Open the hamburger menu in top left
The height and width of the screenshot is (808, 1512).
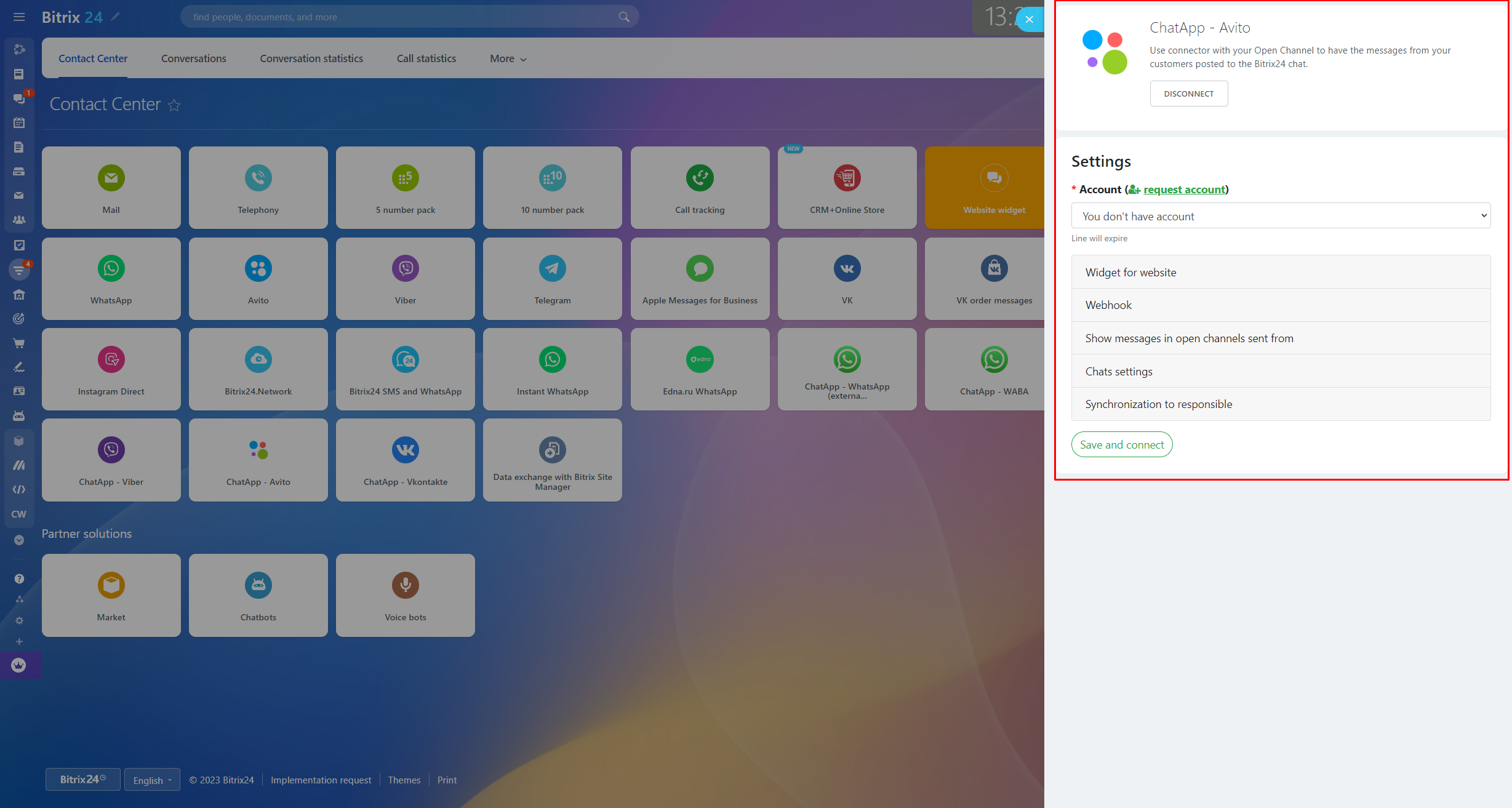click(19, 17)
